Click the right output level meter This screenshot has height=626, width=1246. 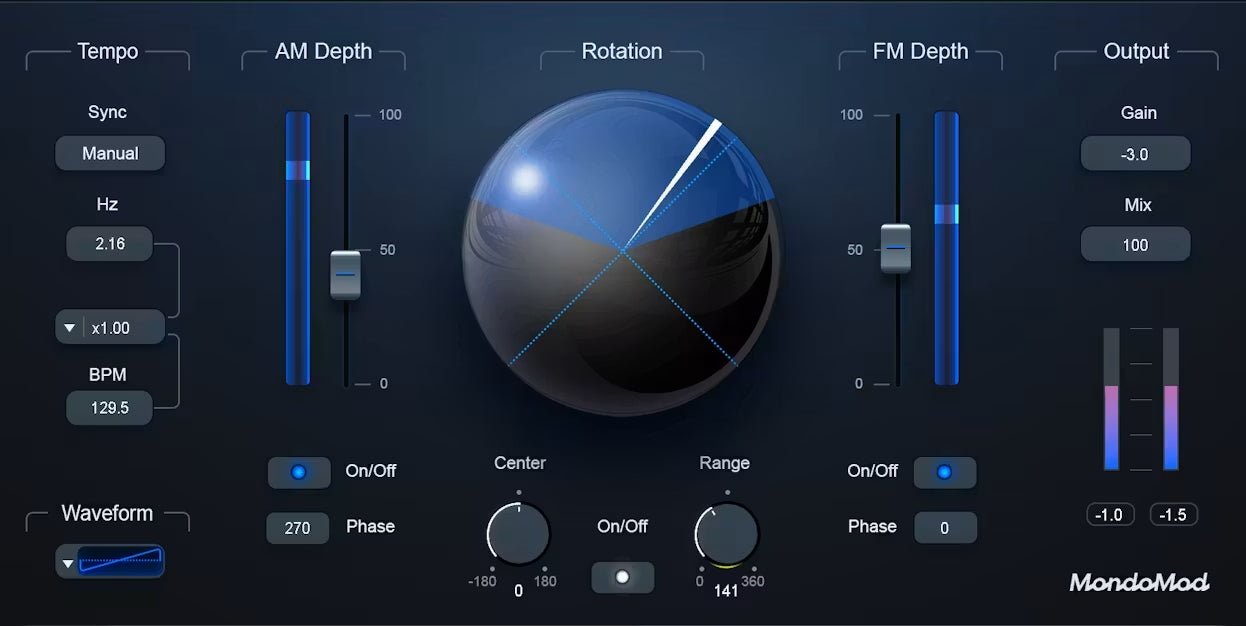point(1171,399)
